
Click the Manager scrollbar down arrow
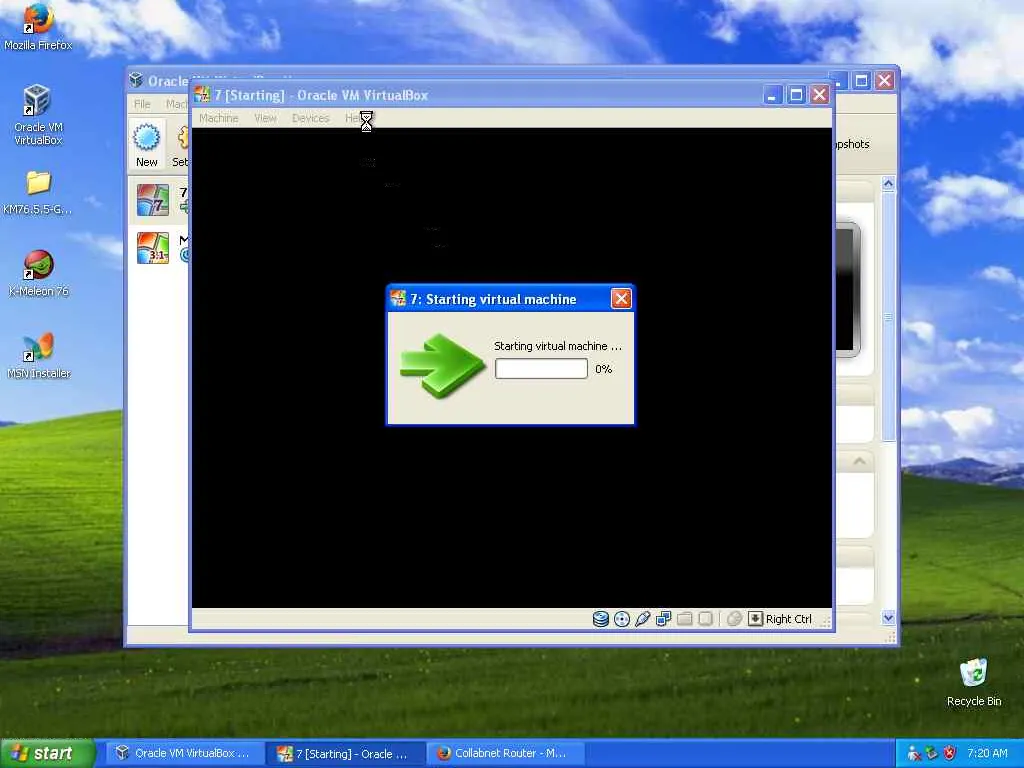click(x=888, y=617)
